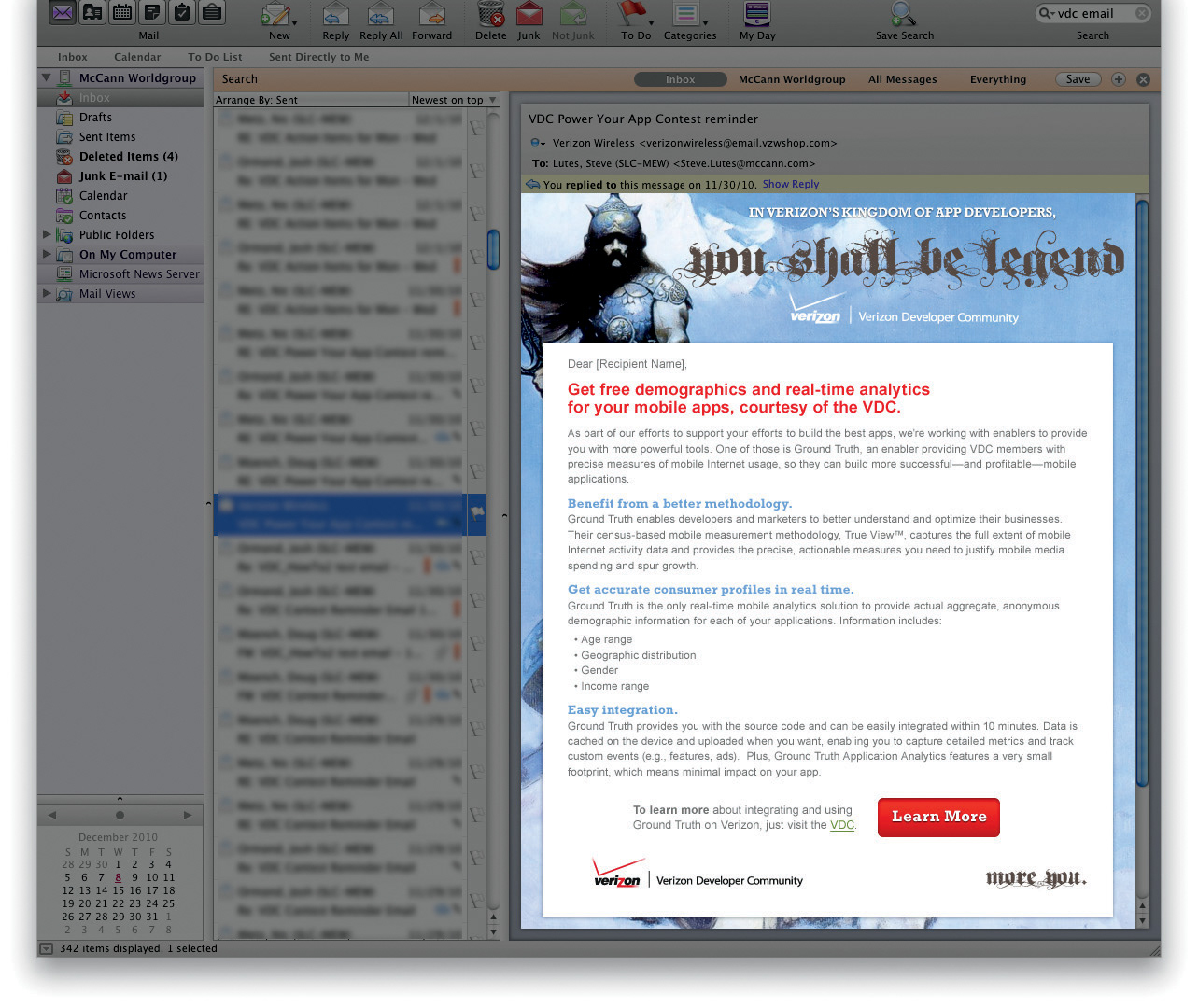
Task: Open the Notes view icon
Action: (x=152, y=13)
